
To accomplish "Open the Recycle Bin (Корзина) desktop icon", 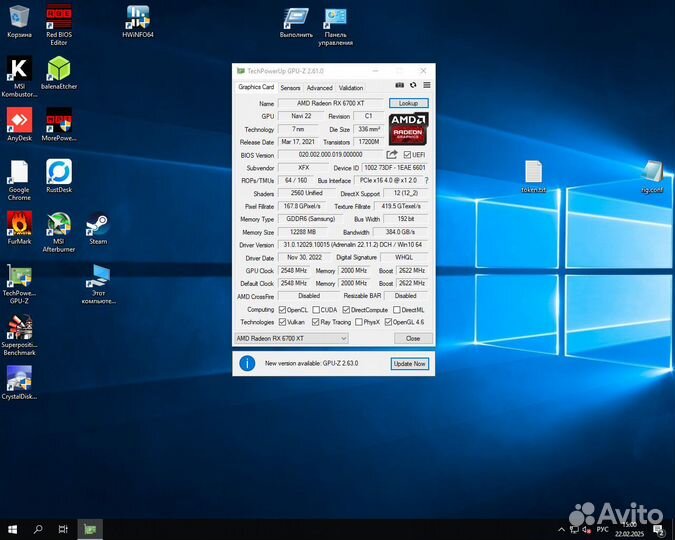I will (19, 22).
